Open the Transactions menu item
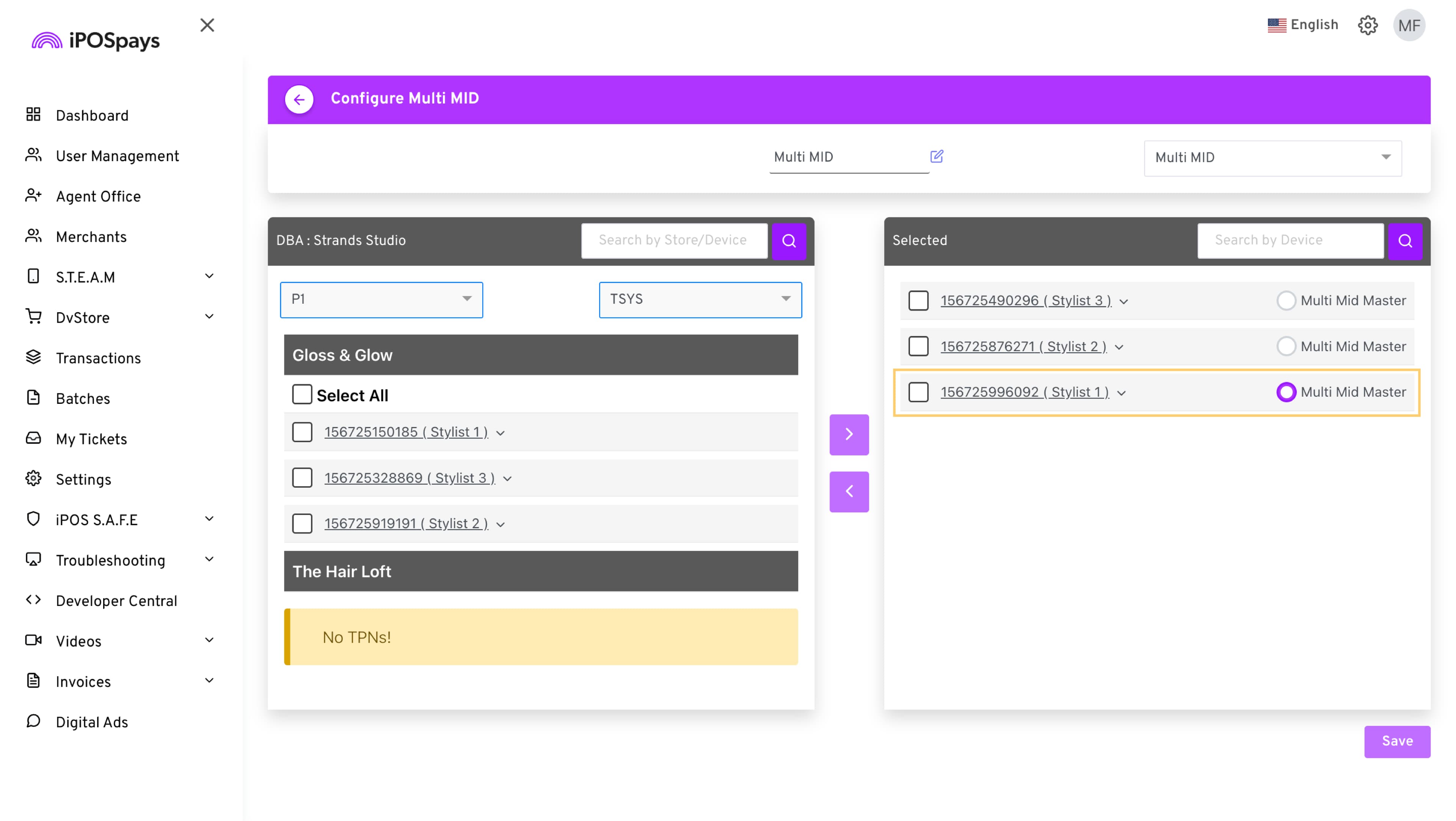The width and height of the screenshot is (1456, 821). [x=98, y=358]
